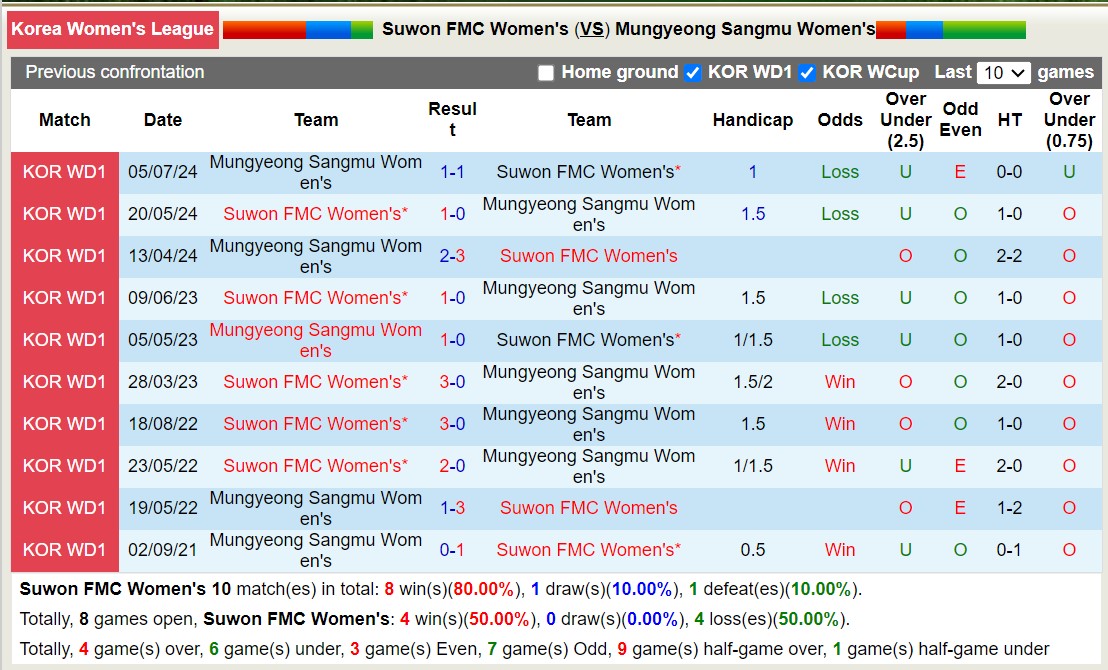Click the "Handicap" column header
This screenshot has width=1108, height=670.
(x=753, y=120)
